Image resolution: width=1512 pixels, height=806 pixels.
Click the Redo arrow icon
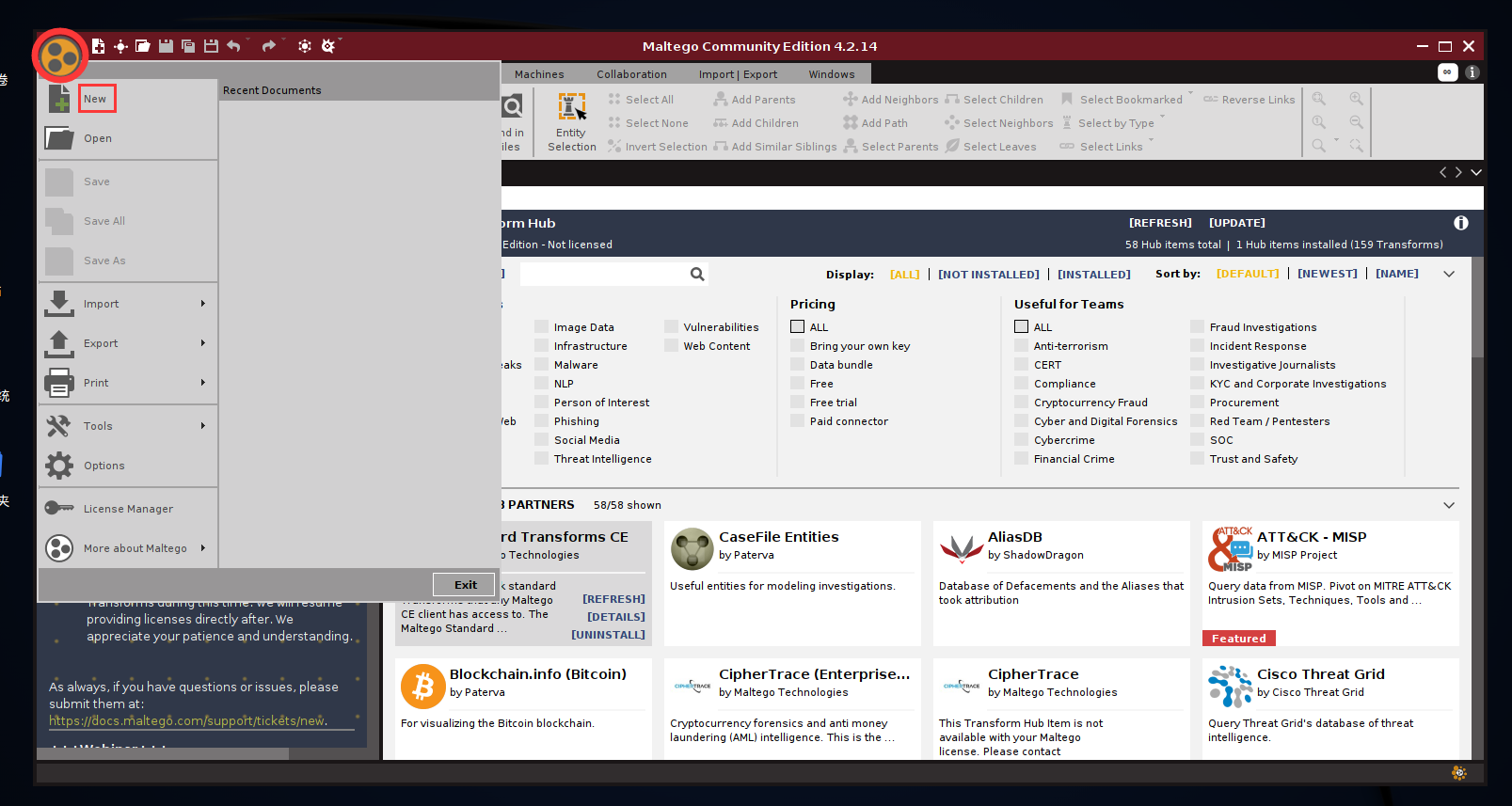pos(269,45)
